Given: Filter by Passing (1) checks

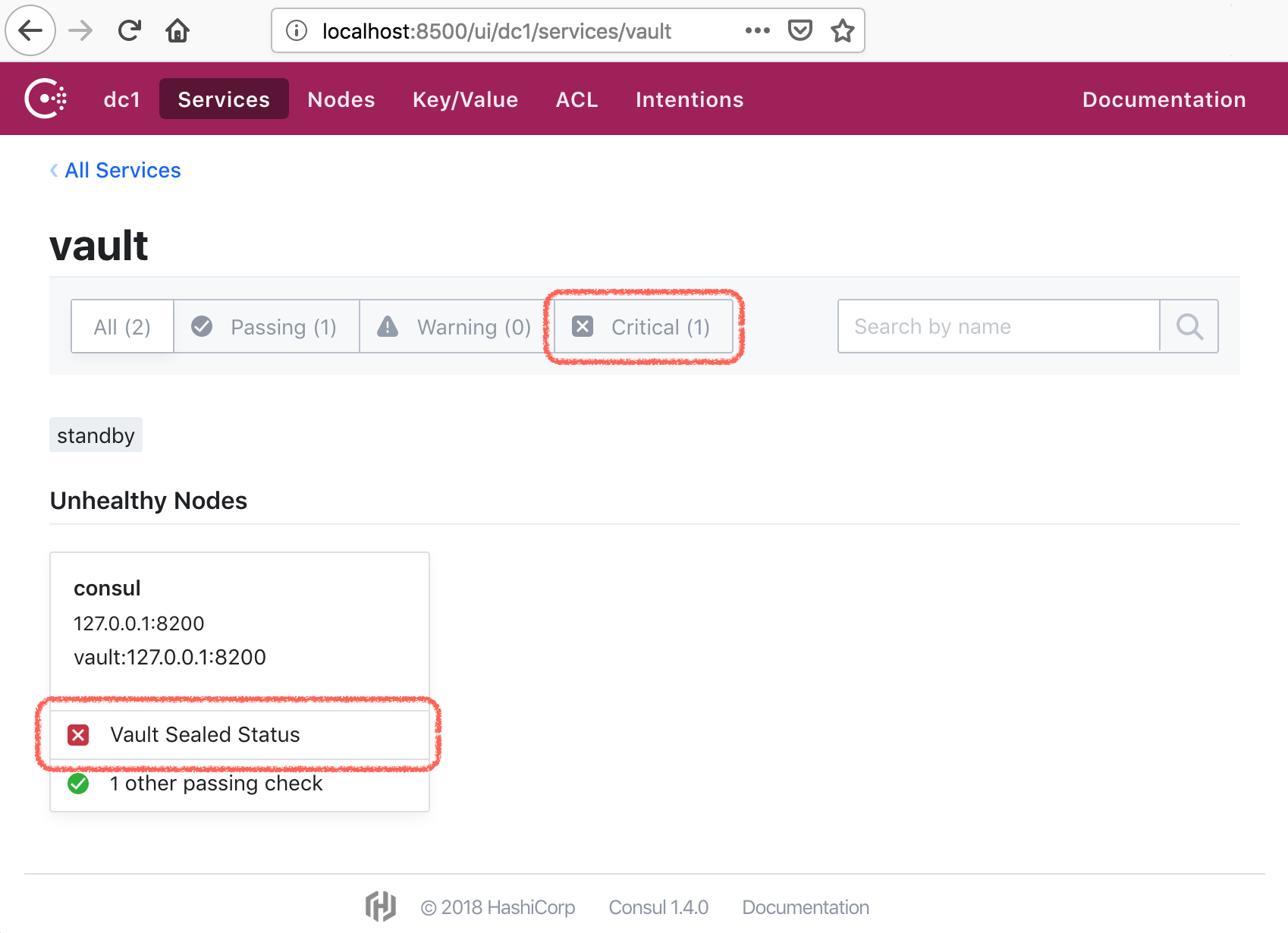Looking at the screenshot, I should [x=266, y=326].
